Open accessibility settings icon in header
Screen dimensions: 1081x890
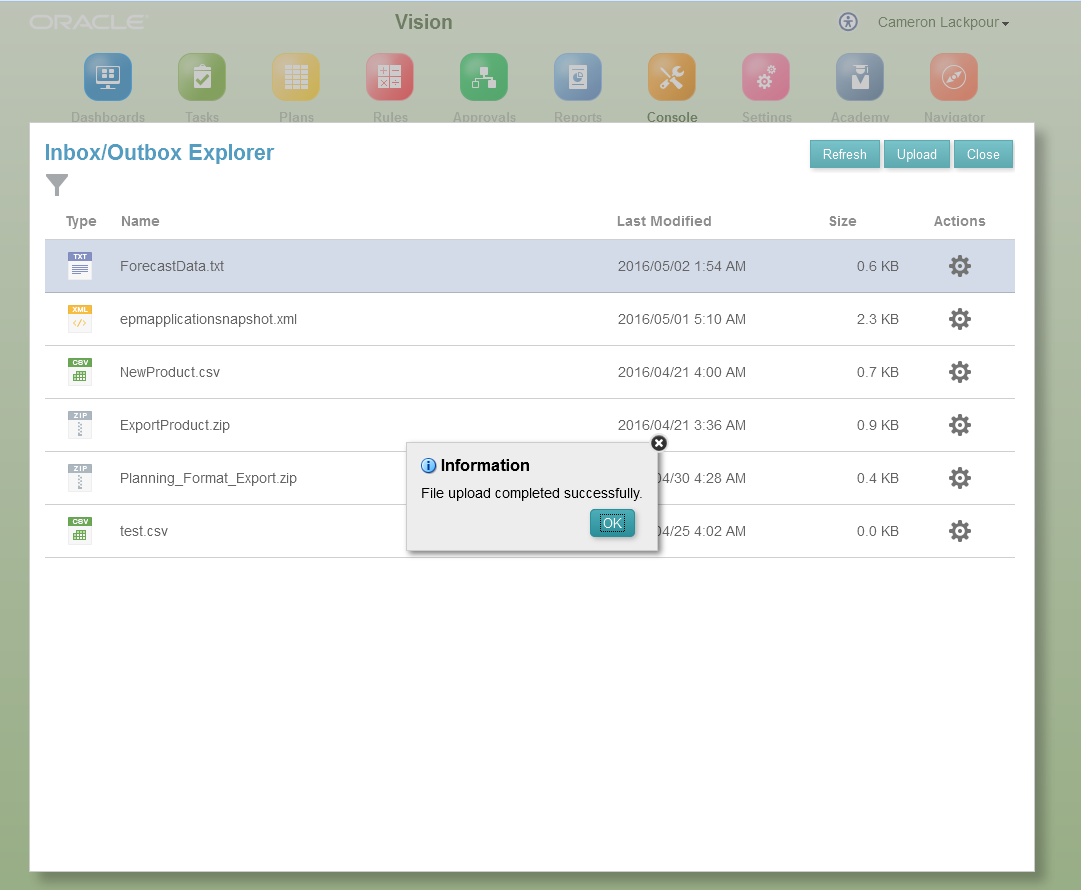[x=848, y=22]
